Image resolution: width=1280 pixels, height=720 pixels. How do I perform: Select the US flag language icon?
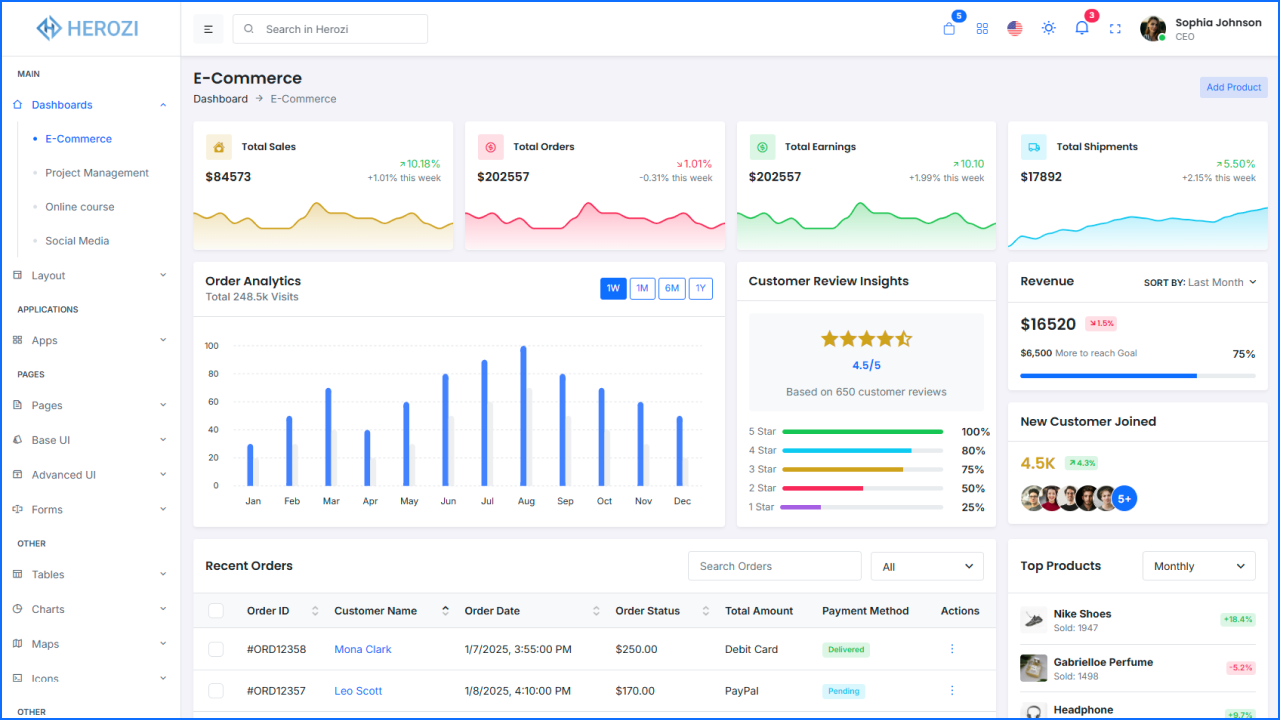pyautogui.click(x=1014, y=28)
